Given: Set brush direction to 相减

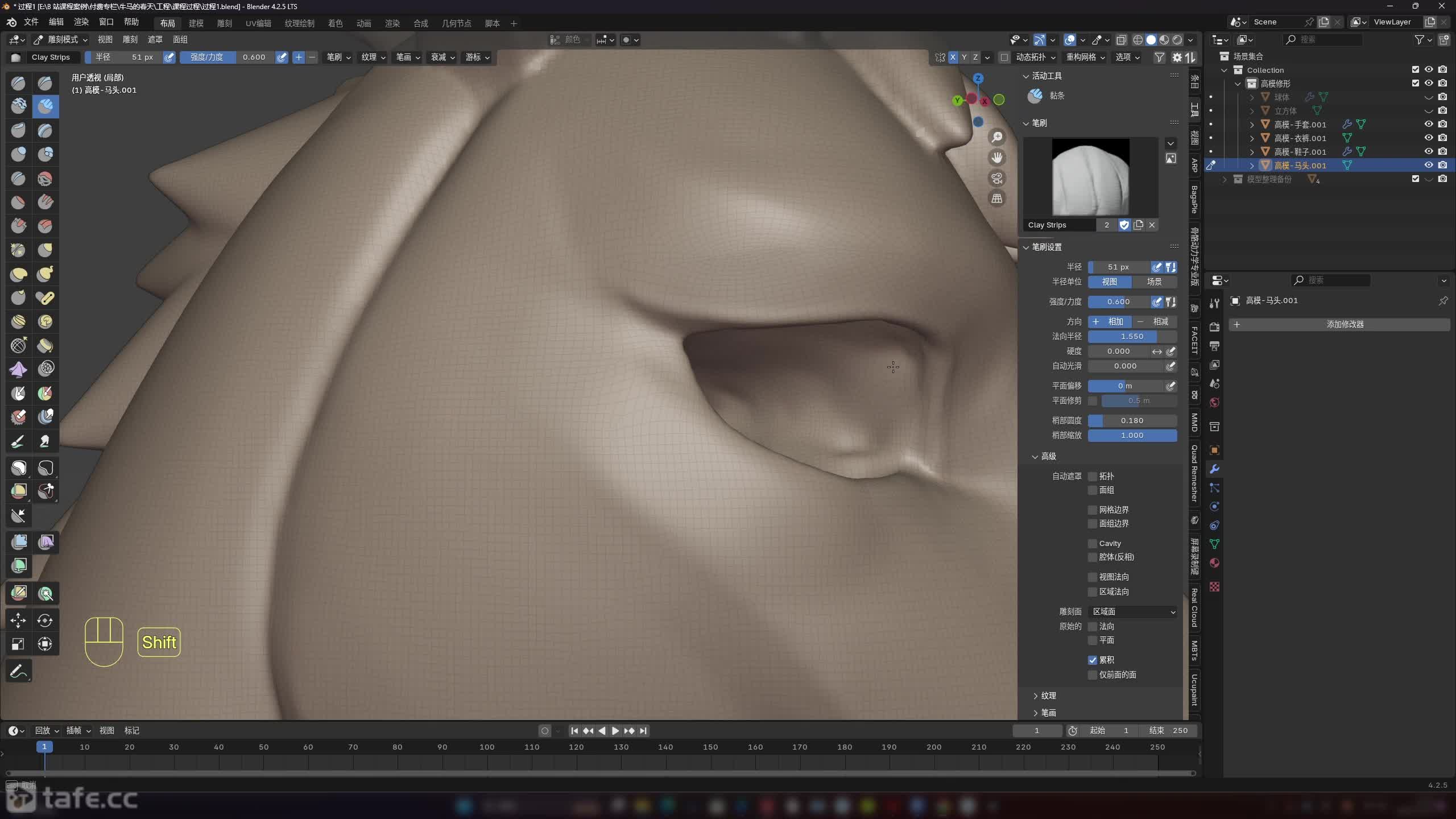Looking at the screenshot, I should [x=1155, y=321].
